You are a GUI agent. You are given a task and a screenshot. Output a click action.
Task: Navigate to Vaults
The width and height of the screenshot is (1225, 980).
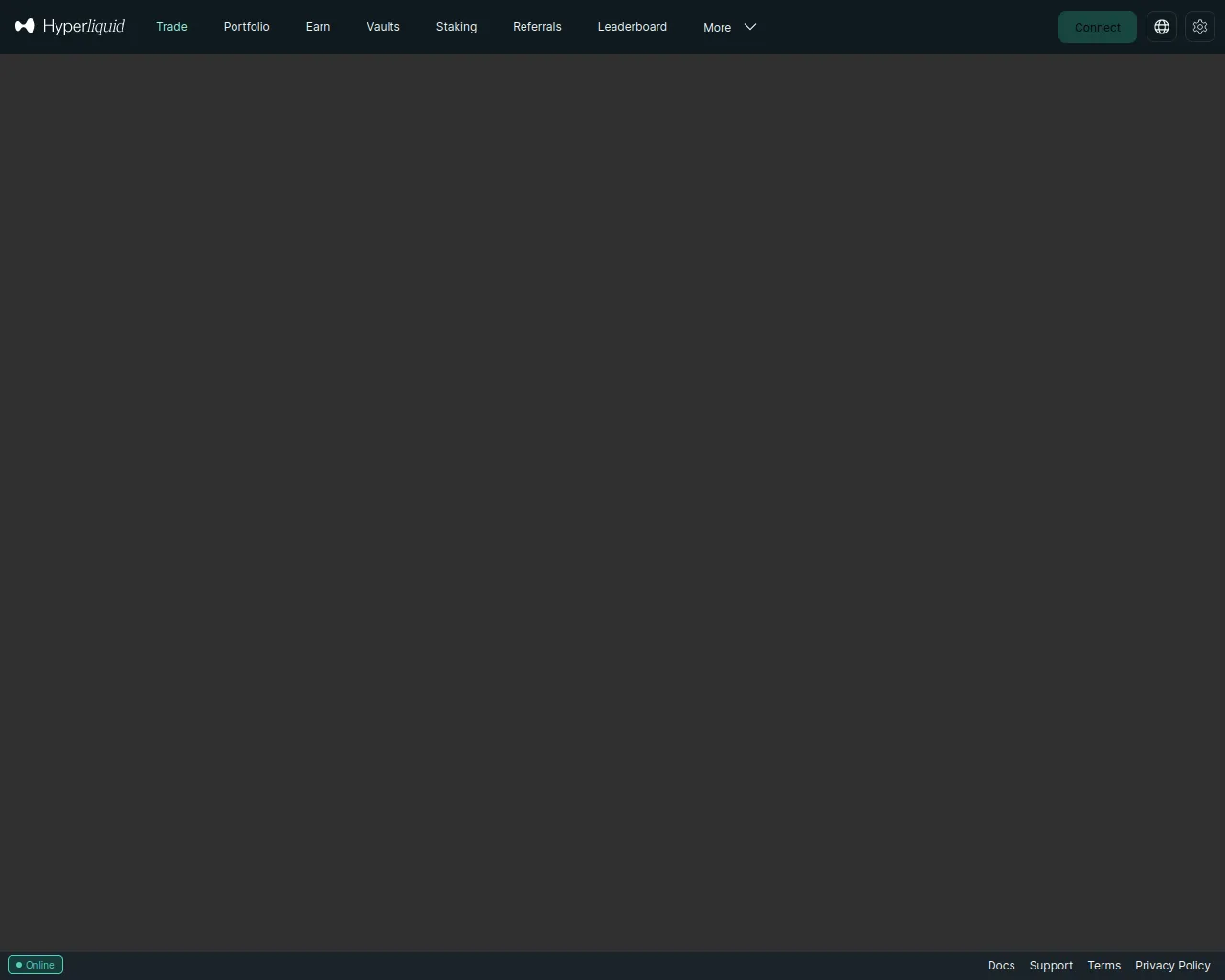tap(383, 27)
